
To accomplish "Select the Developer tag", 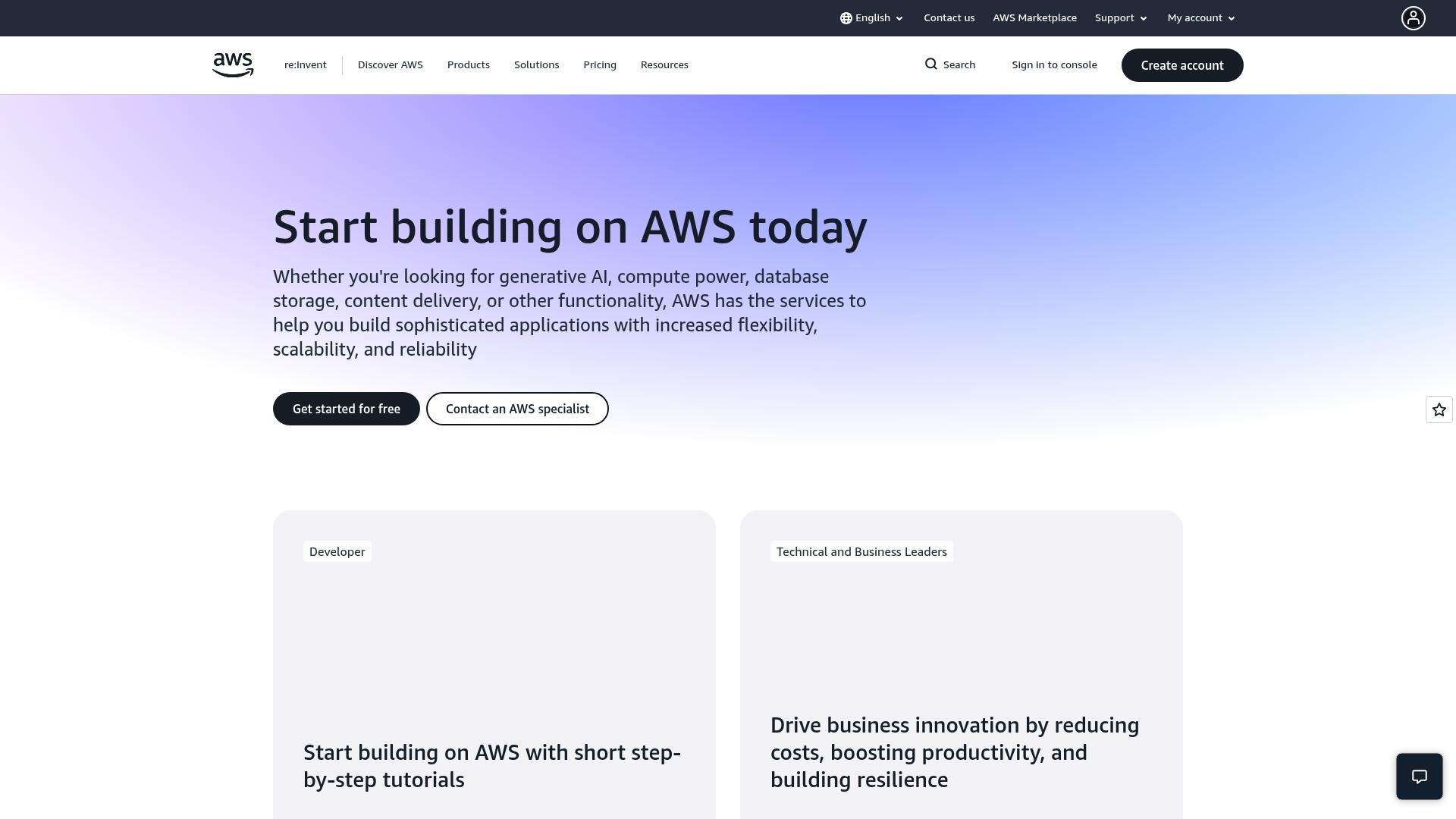I will coord(337,551).
